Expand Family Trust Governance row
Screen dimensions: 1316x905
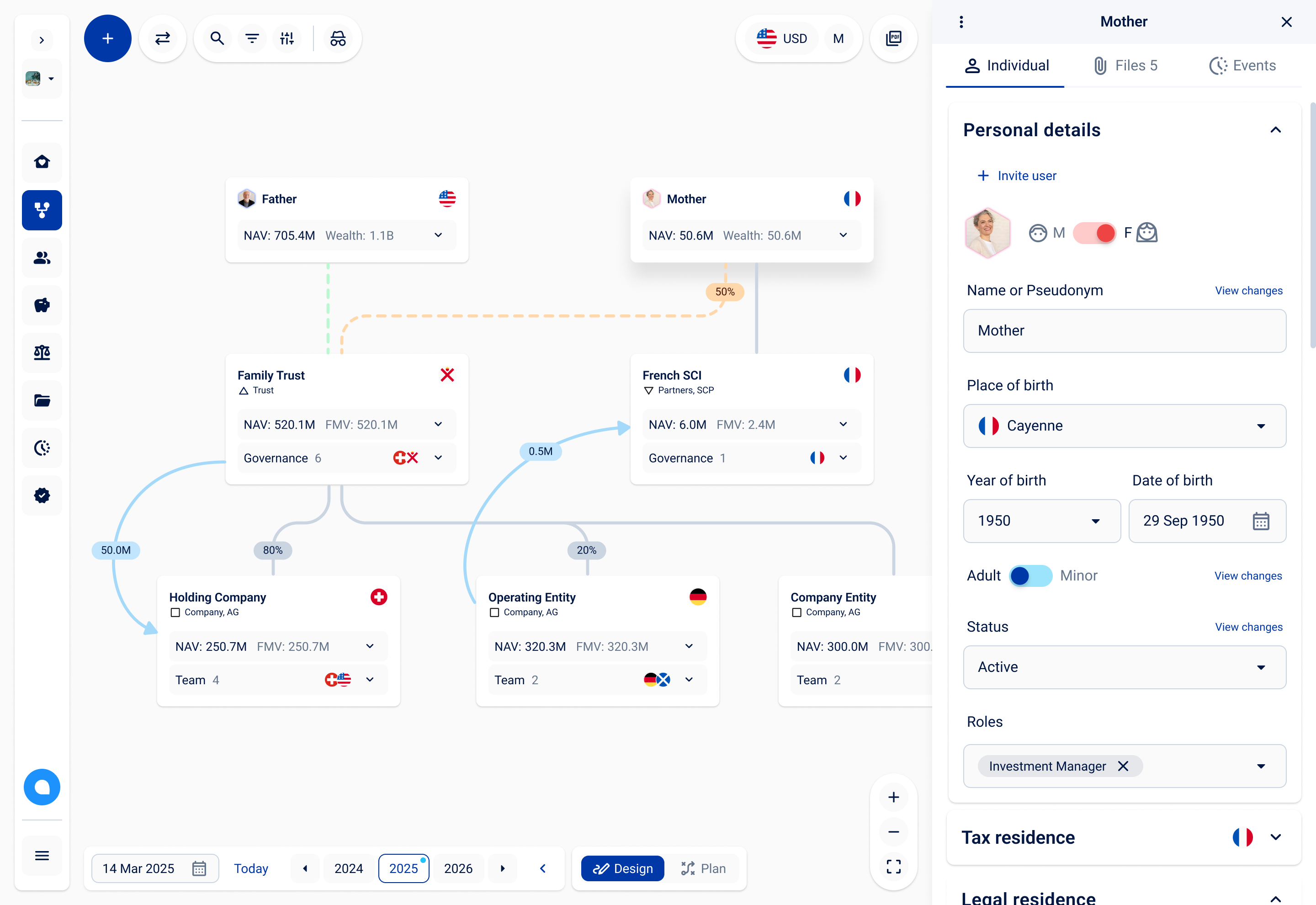click(x=438, y=458)
